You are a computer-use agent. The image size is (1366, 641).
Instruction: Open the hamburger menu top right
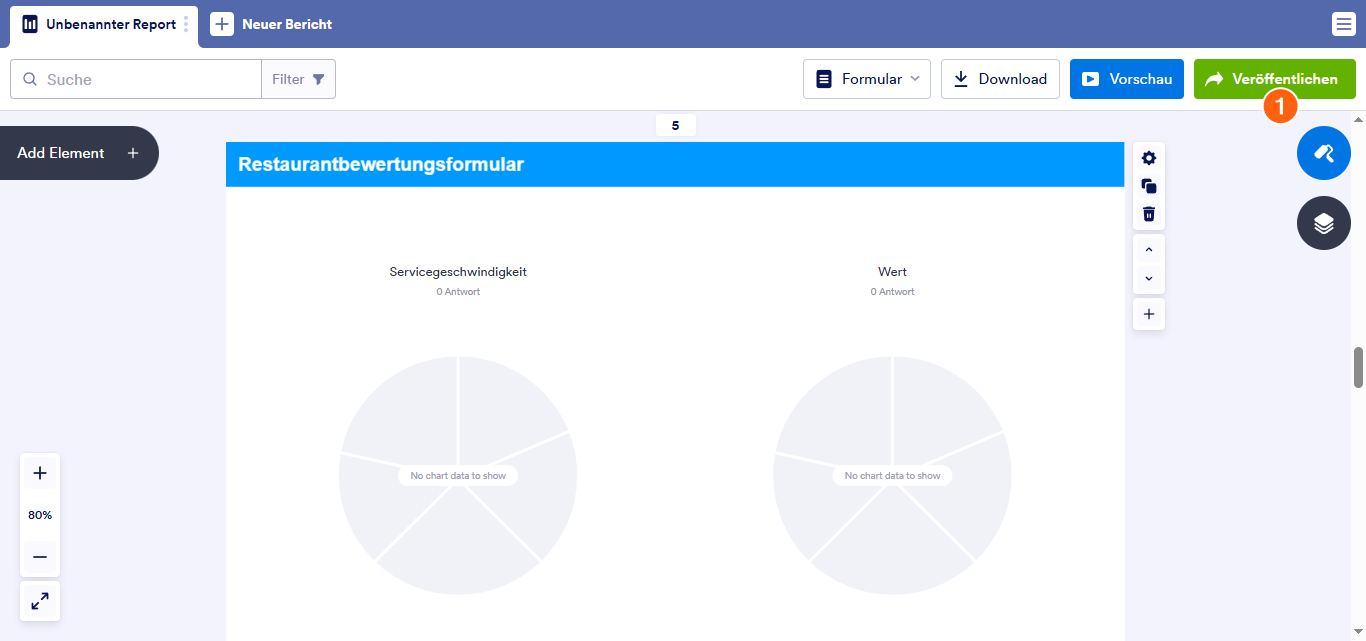point(1343,23)
